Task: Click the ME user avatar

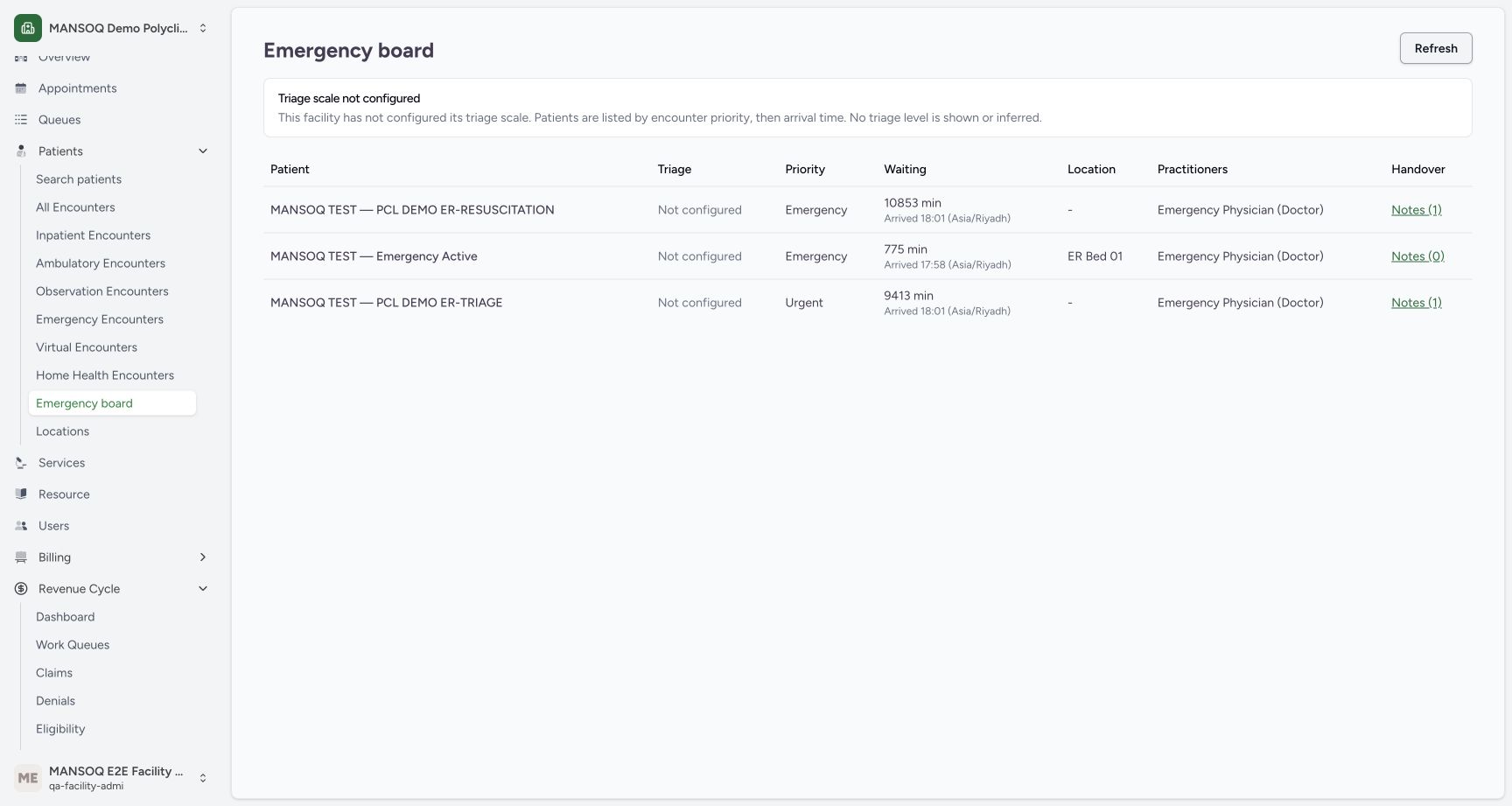Action: 28,778
